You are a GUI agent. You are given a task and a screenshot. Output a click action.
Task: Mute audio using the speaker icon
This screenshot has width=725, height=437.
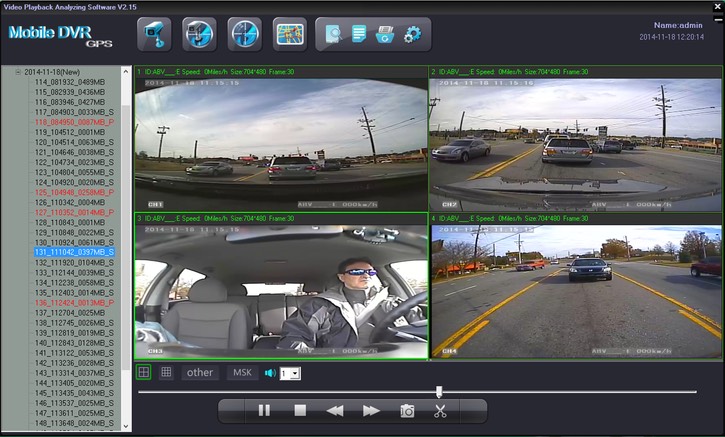click(x=269, y=373)
